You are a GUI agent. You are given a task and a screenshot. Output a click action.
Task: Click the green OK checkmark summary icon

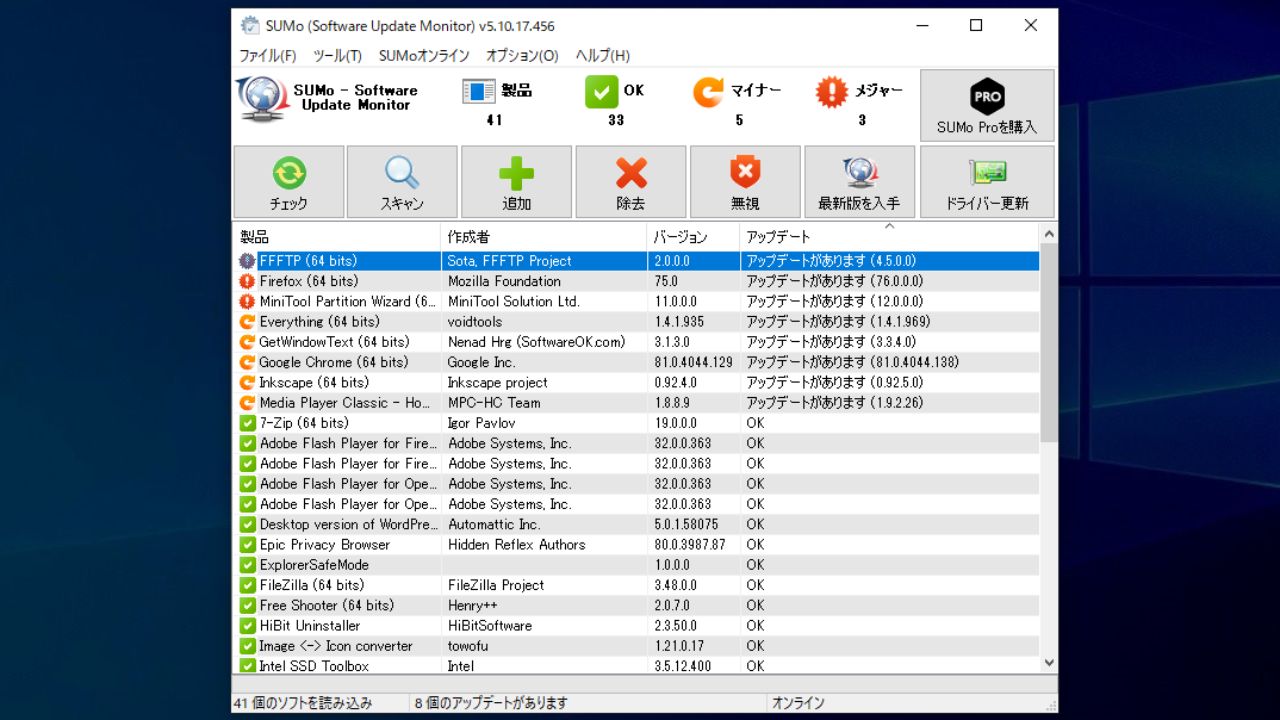[602, 92]
